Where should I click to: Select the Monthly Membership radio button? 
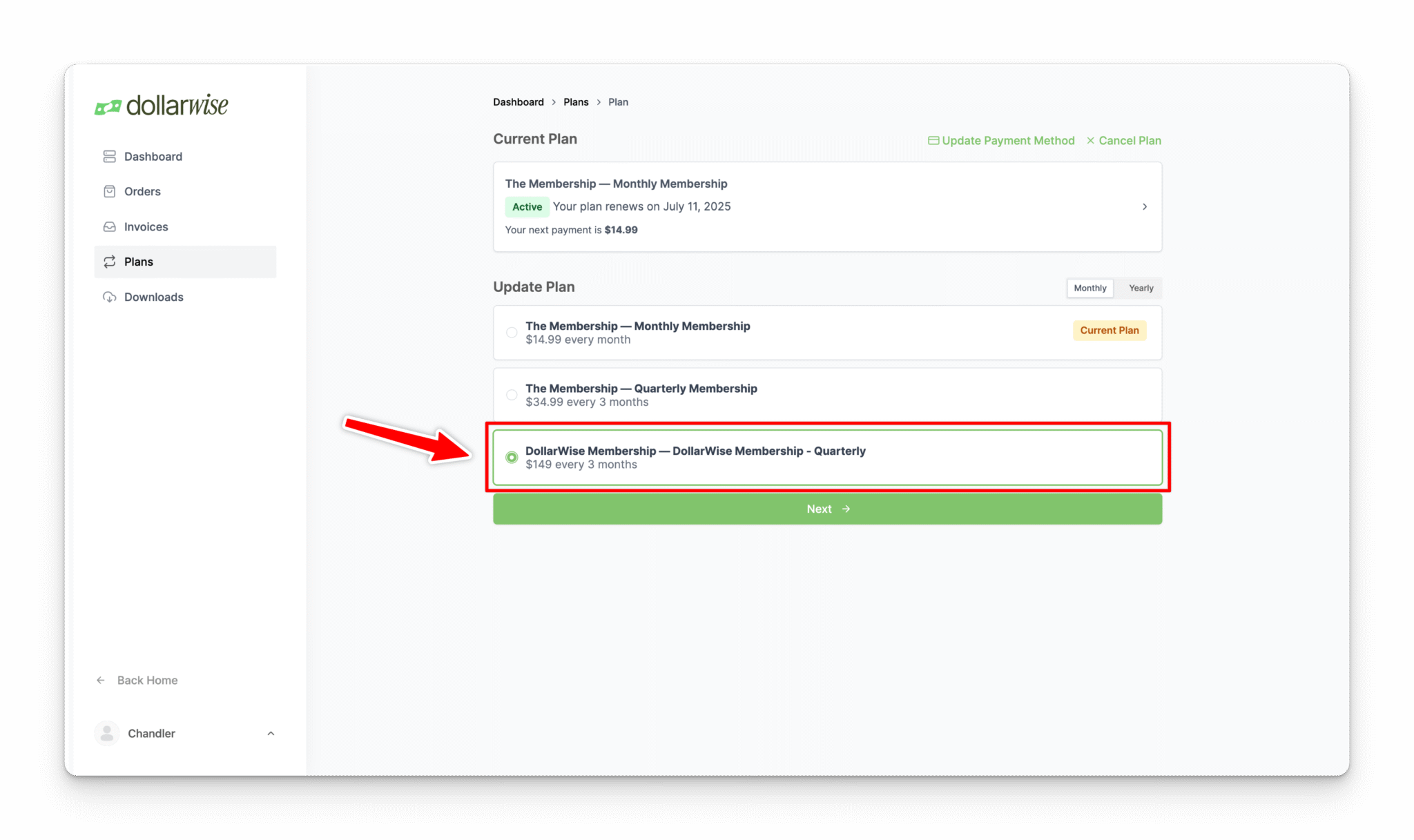pyautogui.click(x=512, y=332)
